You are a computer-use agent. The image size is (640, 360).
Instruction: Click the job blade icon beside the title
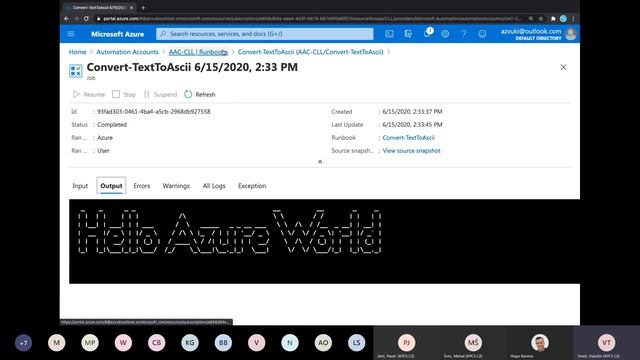pyautogui.click(x=76, y=71)
